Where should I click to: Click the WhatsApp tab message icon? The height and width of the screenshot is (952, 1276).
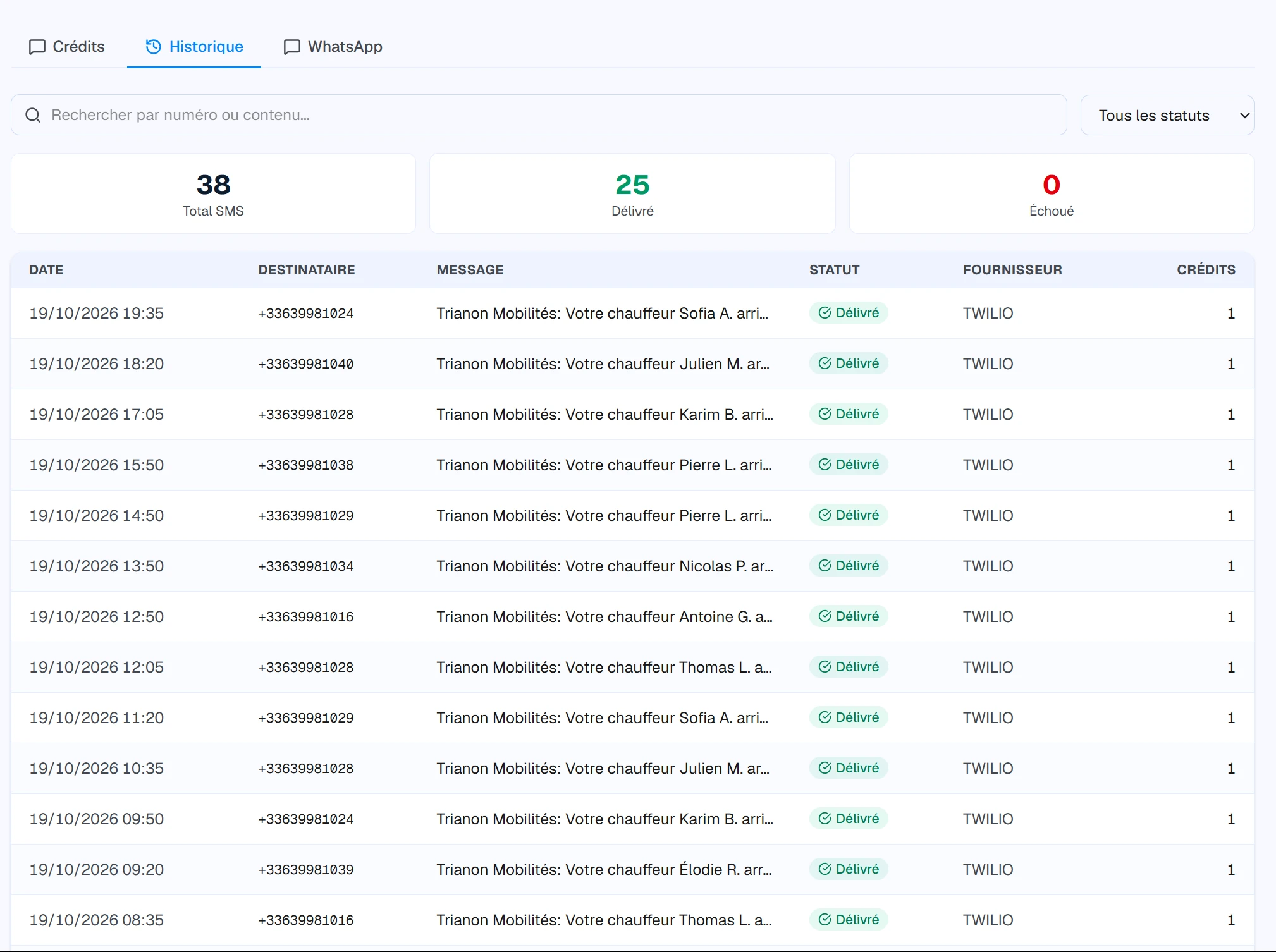click(292, 47)
